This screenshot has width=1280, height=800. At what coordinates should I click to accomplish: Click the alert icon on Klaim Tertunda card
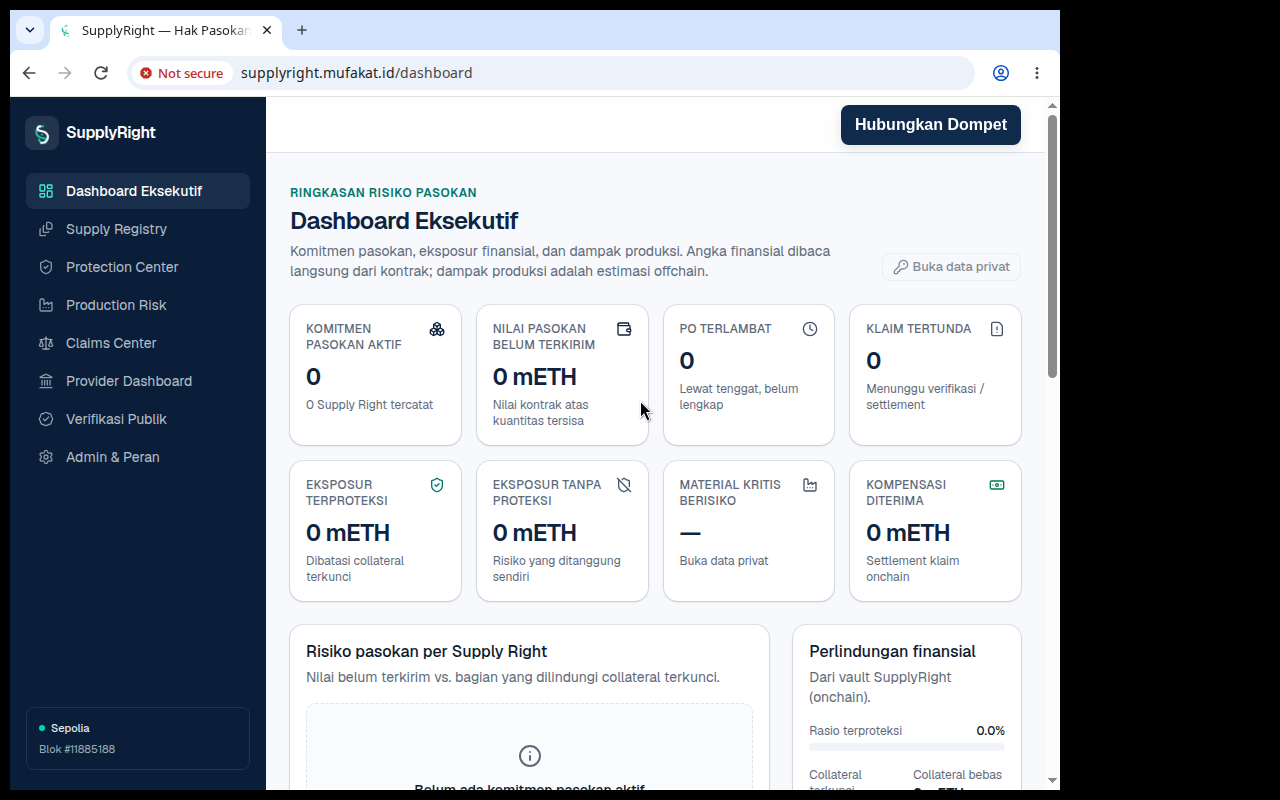coord(997,329)
